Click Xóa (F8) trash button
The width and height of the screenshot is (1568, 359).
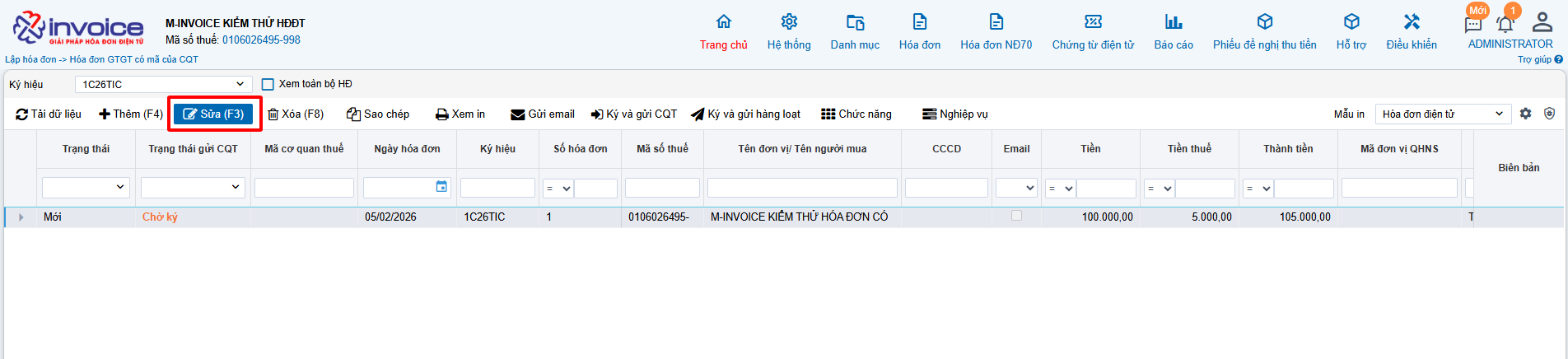pyautogui.click(x=296, y=114)
